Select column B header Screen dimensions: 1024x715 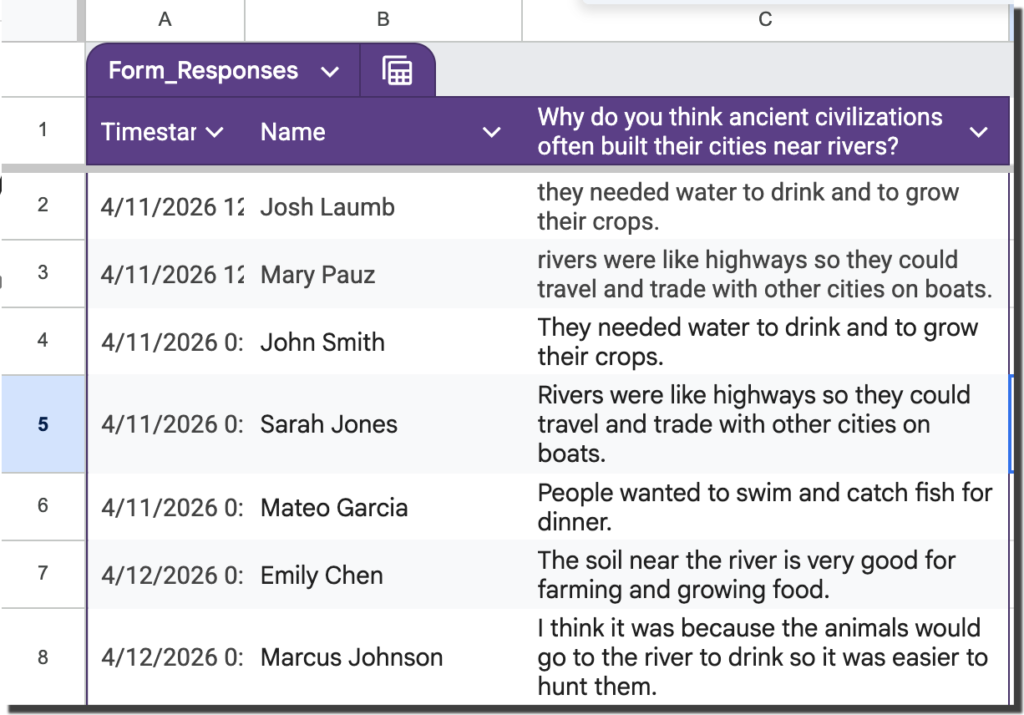[383, 19]
